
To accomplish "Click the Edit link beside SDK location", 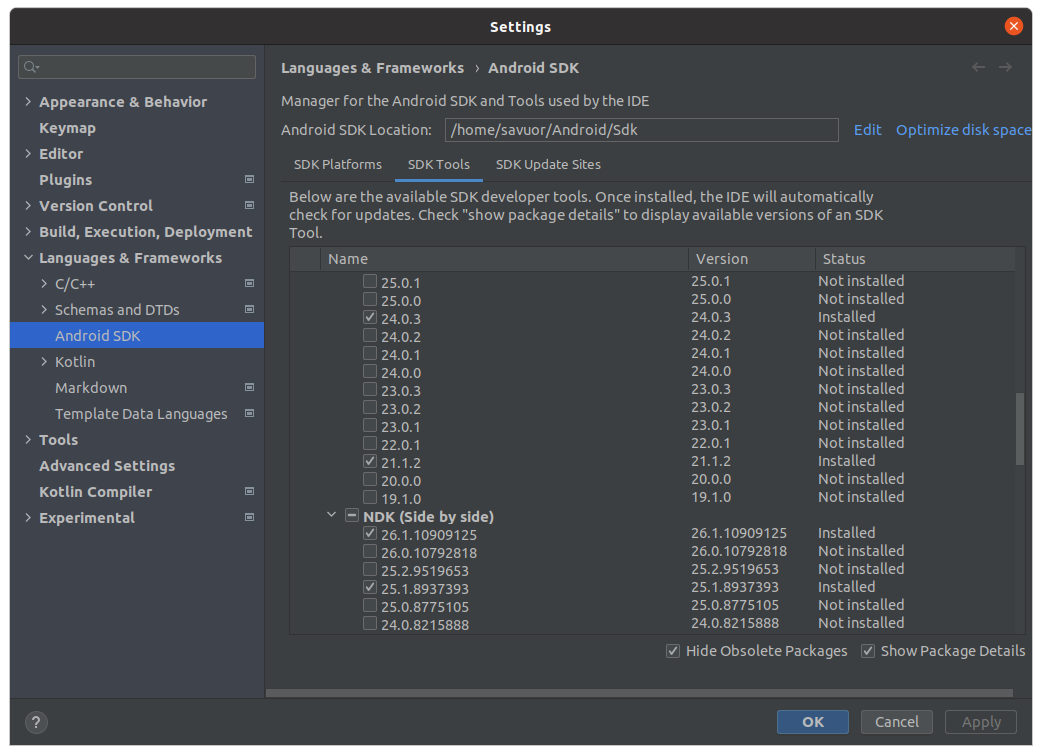I will [867, 129].
